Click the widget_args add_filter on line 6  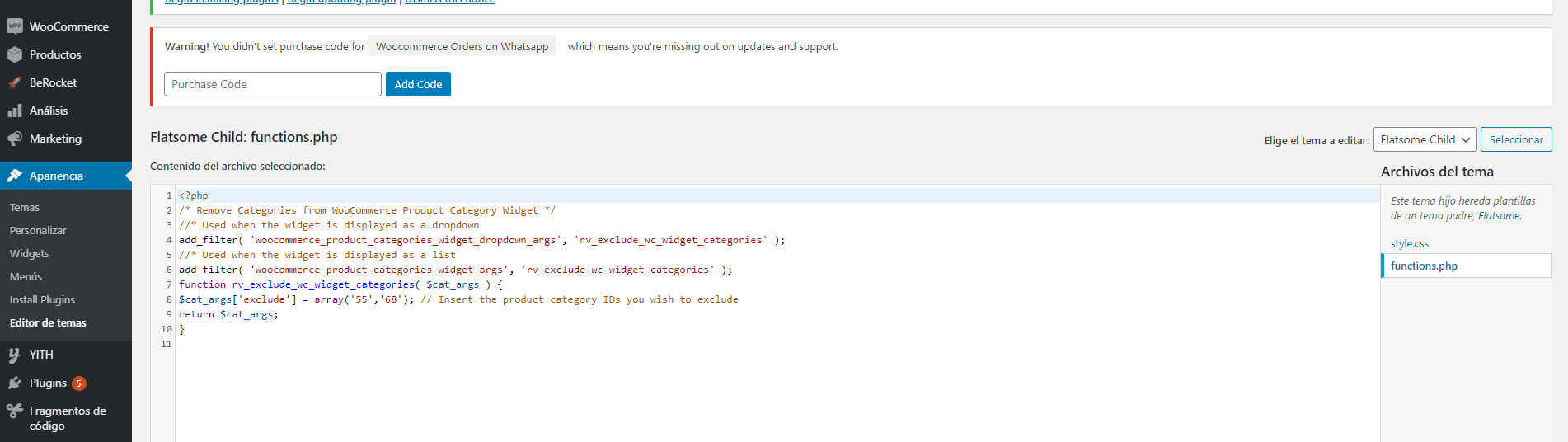[455, 270]
